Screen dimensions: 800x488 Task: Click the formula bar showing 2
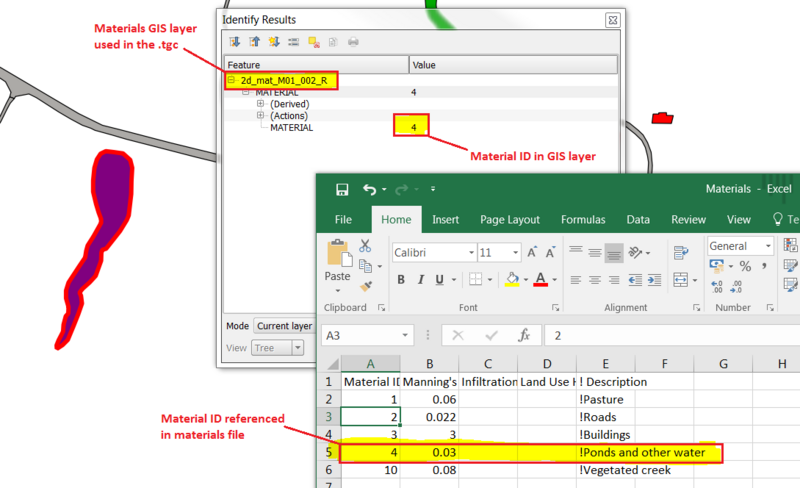(672, 335)
